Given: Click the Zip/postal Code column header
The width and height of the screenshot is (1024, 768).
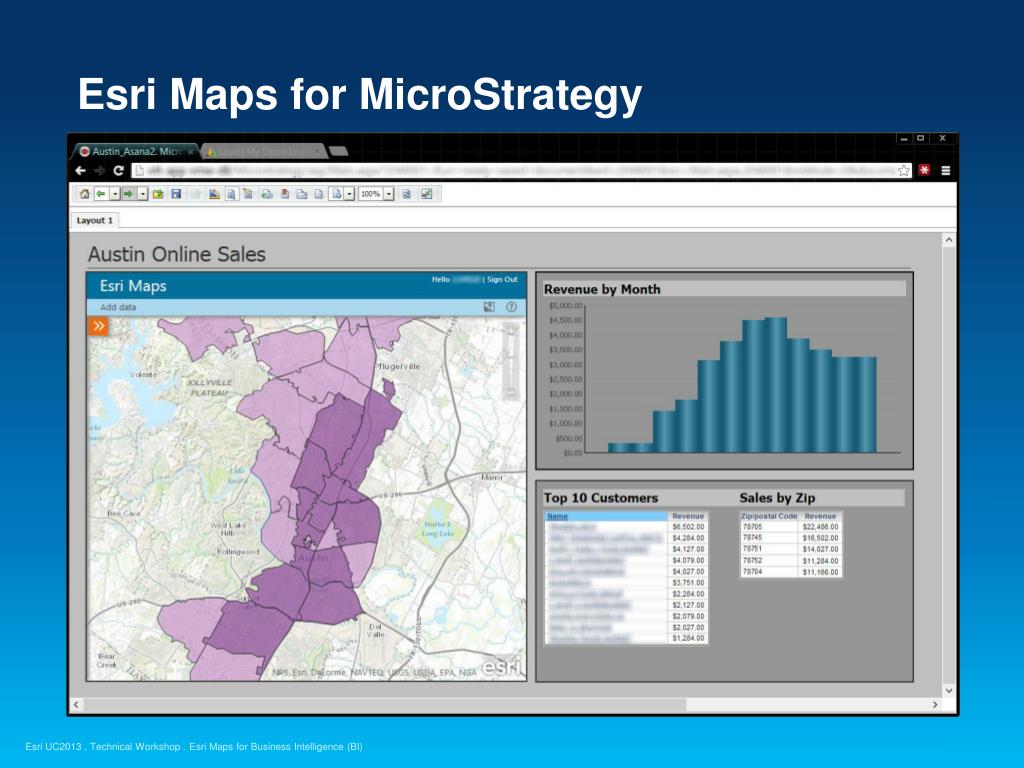Looking at the screenshot, I should [x=769, y=516].
